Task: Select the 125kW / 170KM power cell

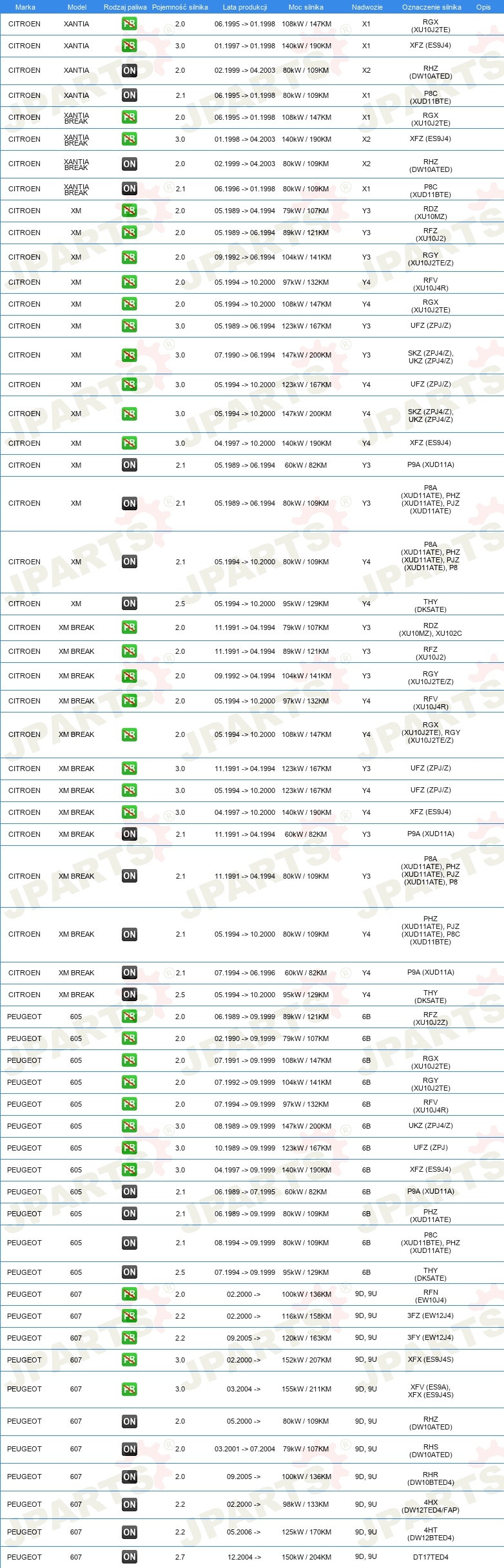Action: pyautogui.click(x=307, y=1532)
